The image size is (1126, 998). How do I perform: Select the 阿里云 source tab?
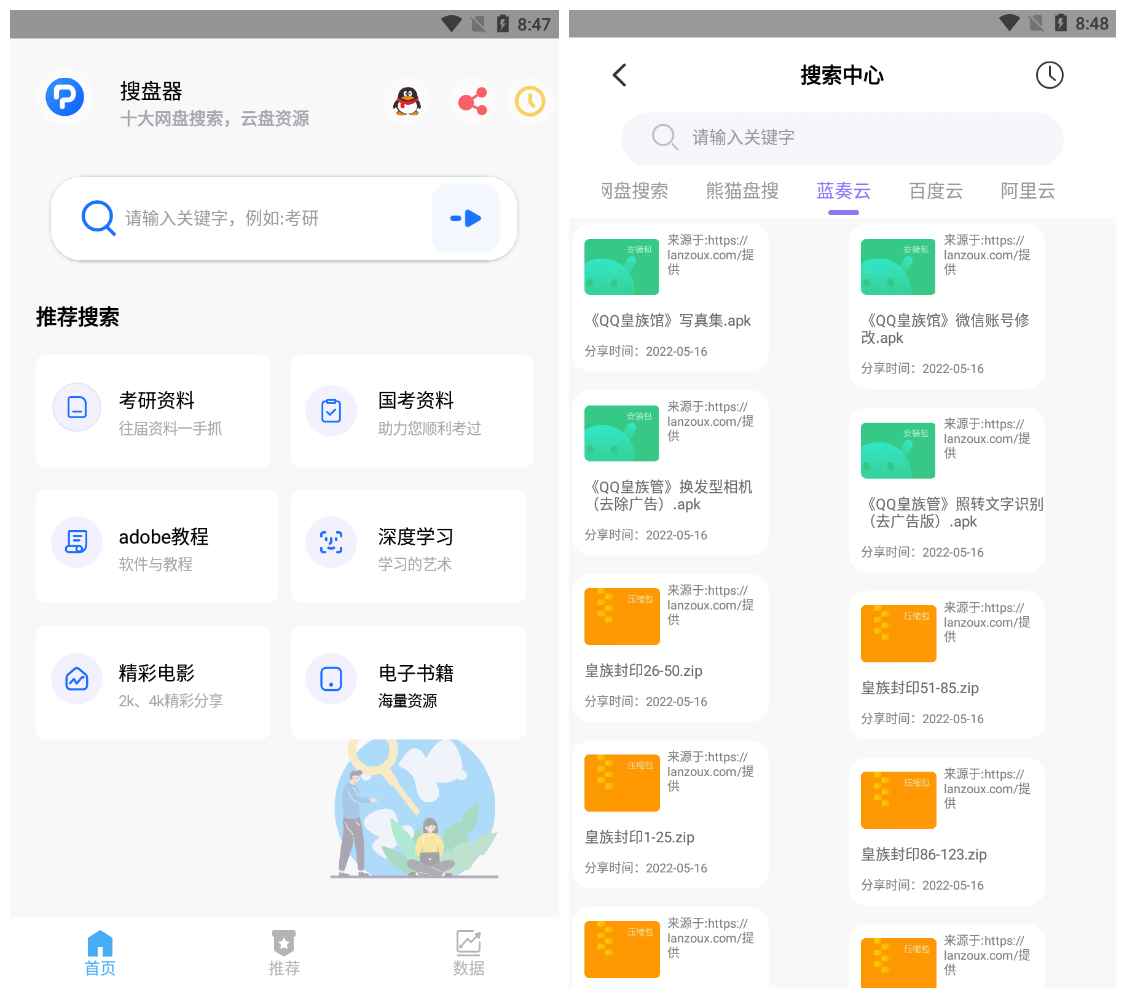tap(1028, 191)
